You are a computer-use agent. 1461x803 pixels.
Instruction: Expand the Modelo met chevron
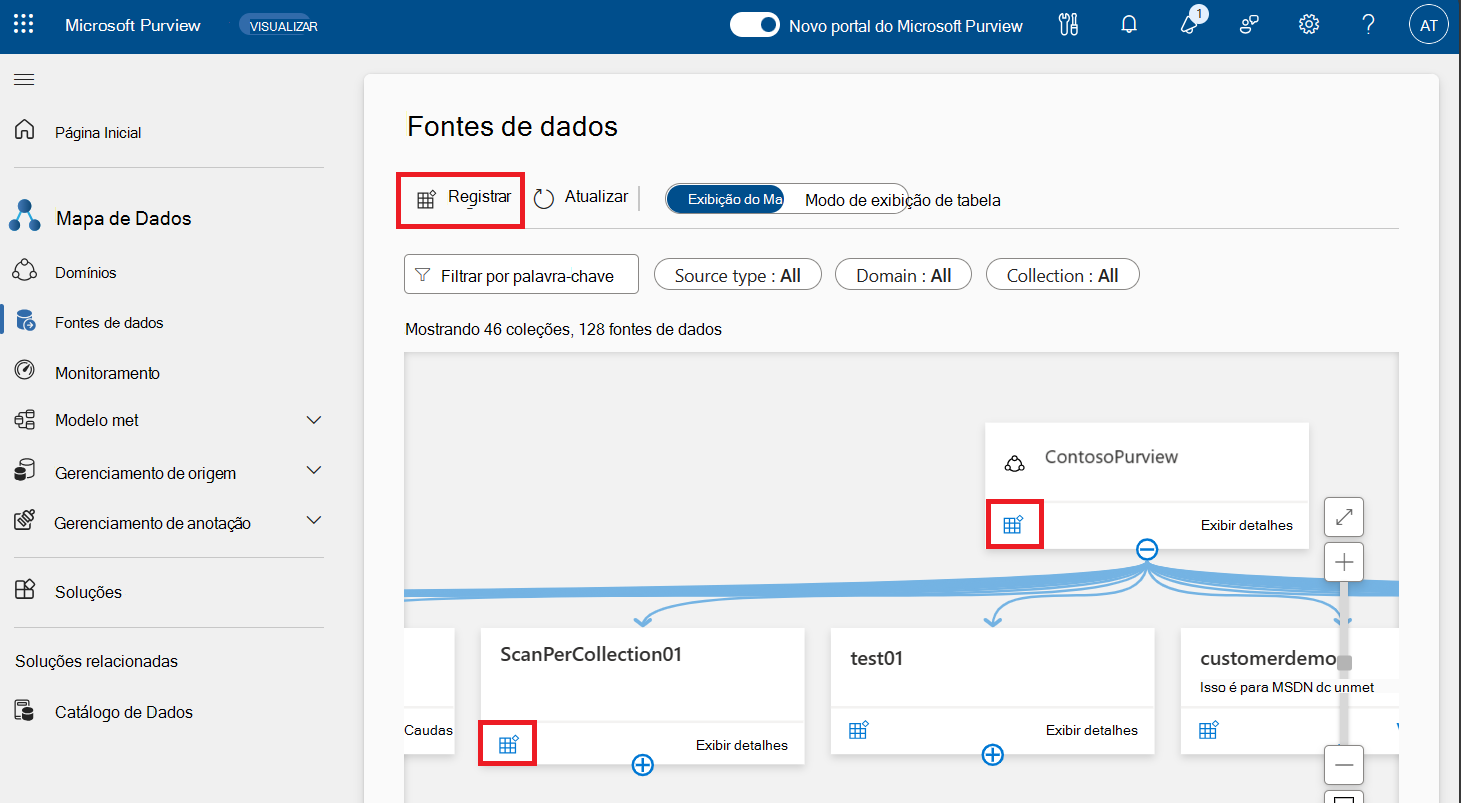pyautogui.click(x=314, y=421)
